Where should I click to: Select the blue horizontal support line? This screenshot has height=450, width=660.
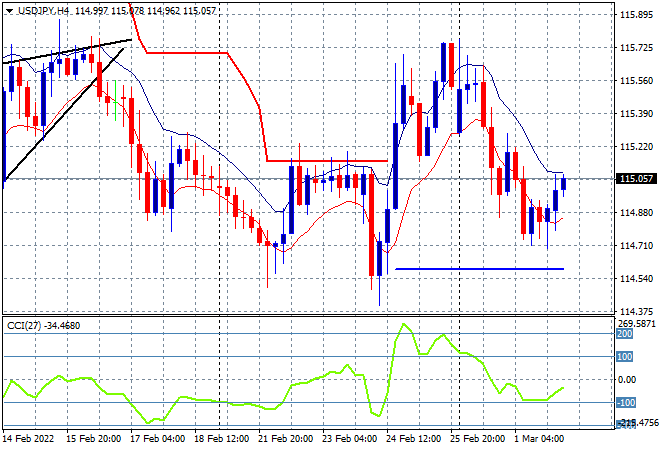pos(479,269)
